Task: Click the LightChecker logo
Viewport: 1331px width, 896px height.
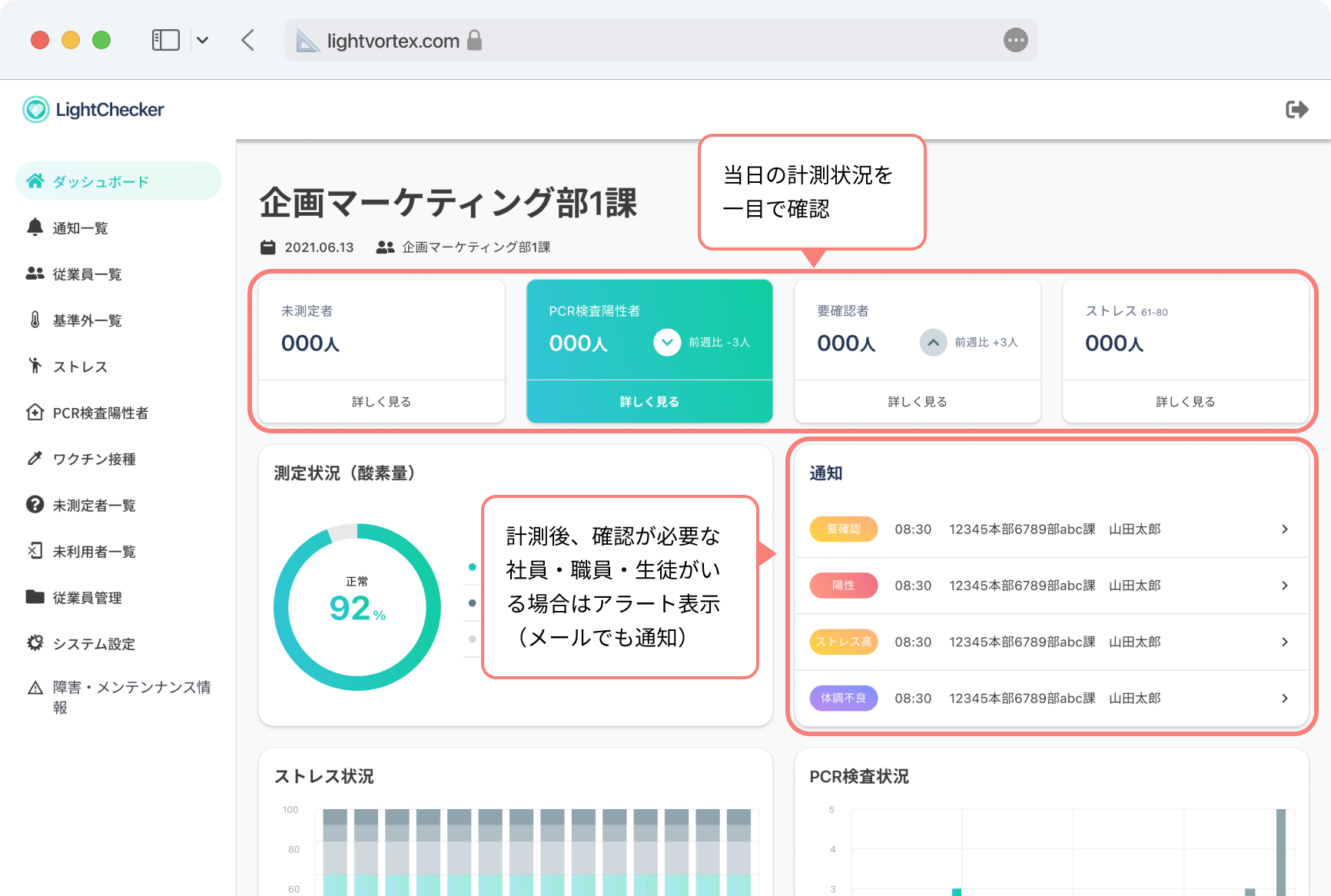Action: 93,110
